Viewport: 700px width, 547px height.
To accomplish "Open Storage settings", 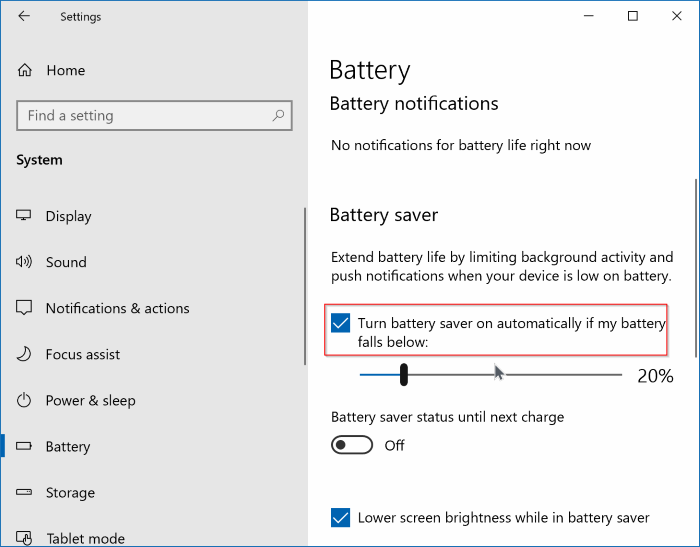I will (x=153, y=492).
